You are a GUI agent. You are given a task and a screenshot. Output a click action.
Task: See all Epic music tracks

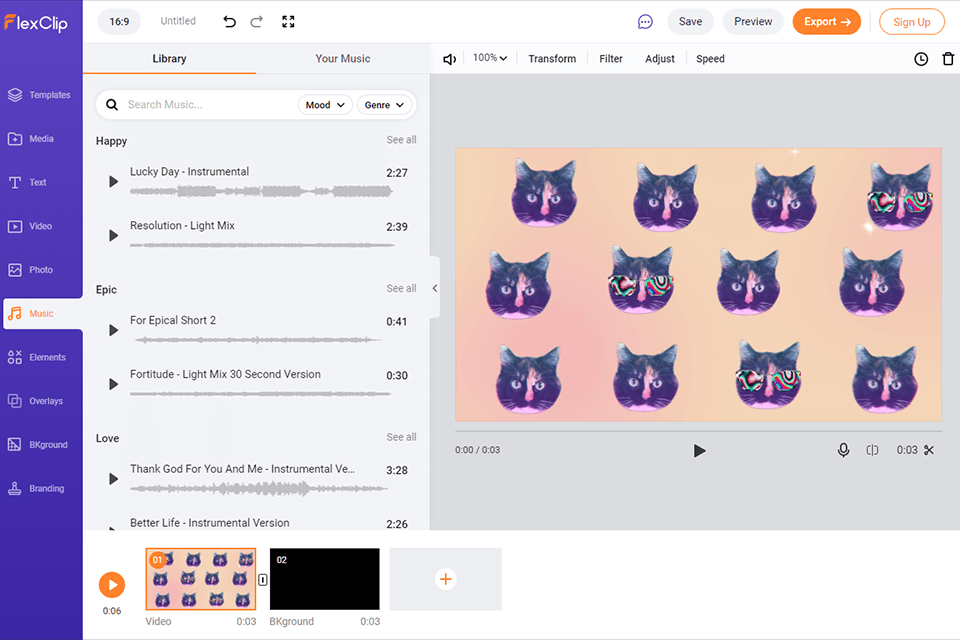tap(401, 288)
